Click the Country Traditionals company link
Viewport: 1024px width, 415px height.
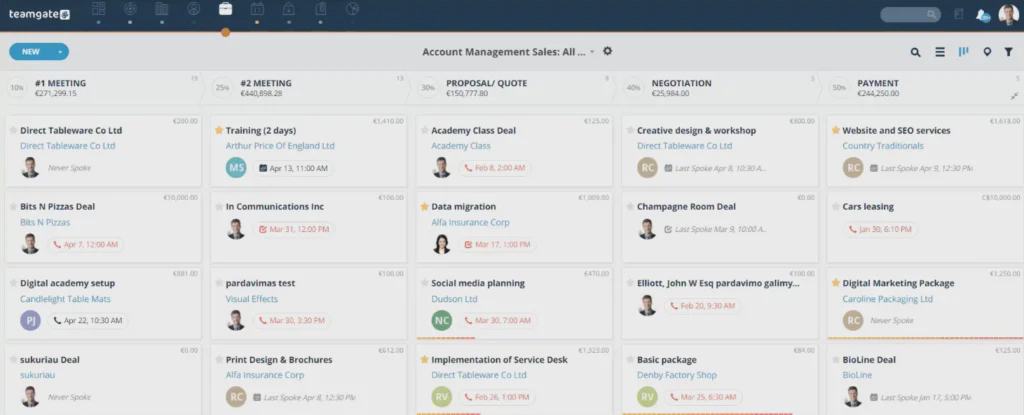(883, 146)
